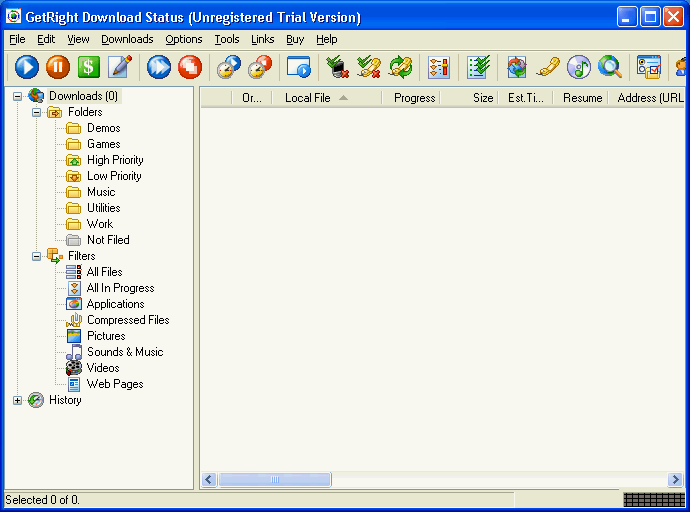Image resolution: width=690 pixels, height=512 pixels.
Task: Select the Games folder
Action: (x=103, y=144)
